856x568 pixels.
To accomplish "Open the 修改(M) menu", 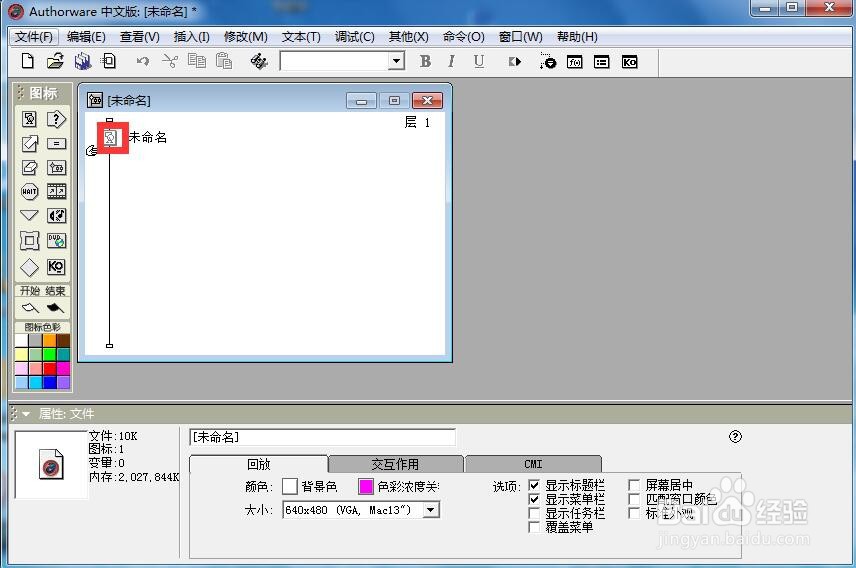I will tap(246, 37).
